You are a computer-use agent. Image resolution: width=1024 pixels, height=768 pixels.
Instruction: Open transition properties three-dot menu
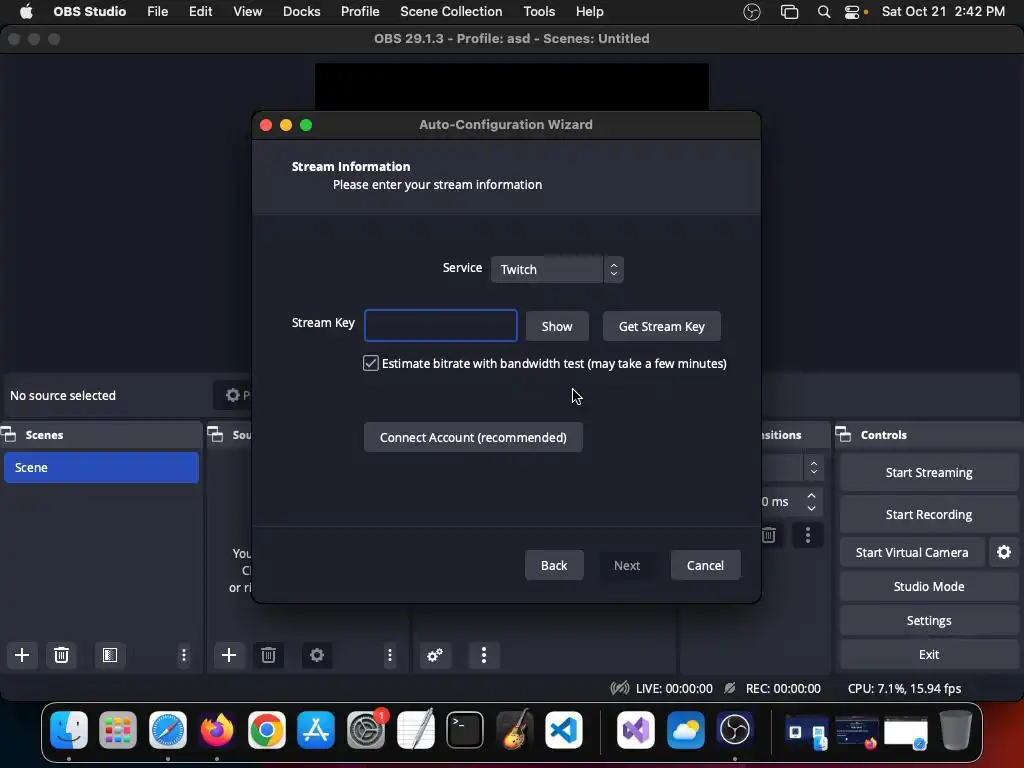pos(808,536)
